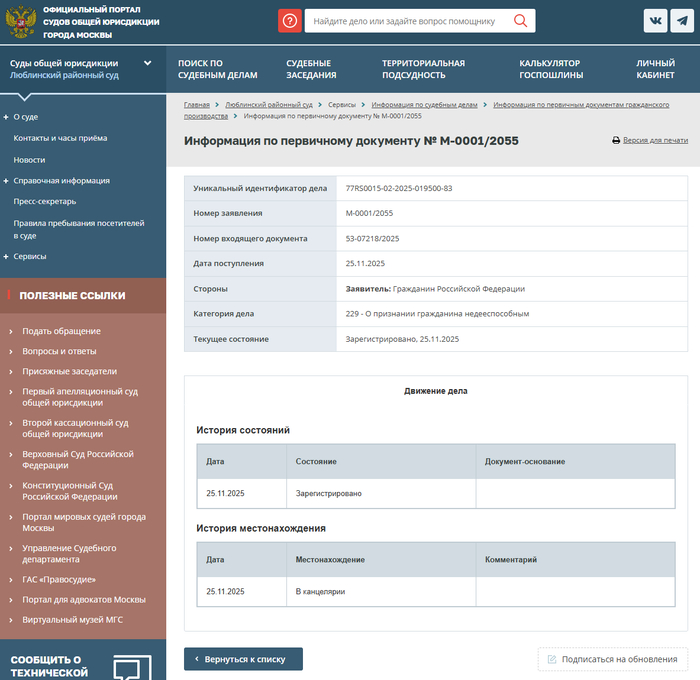Open 'Подать обращение' useful link

[x=61, y=331]
